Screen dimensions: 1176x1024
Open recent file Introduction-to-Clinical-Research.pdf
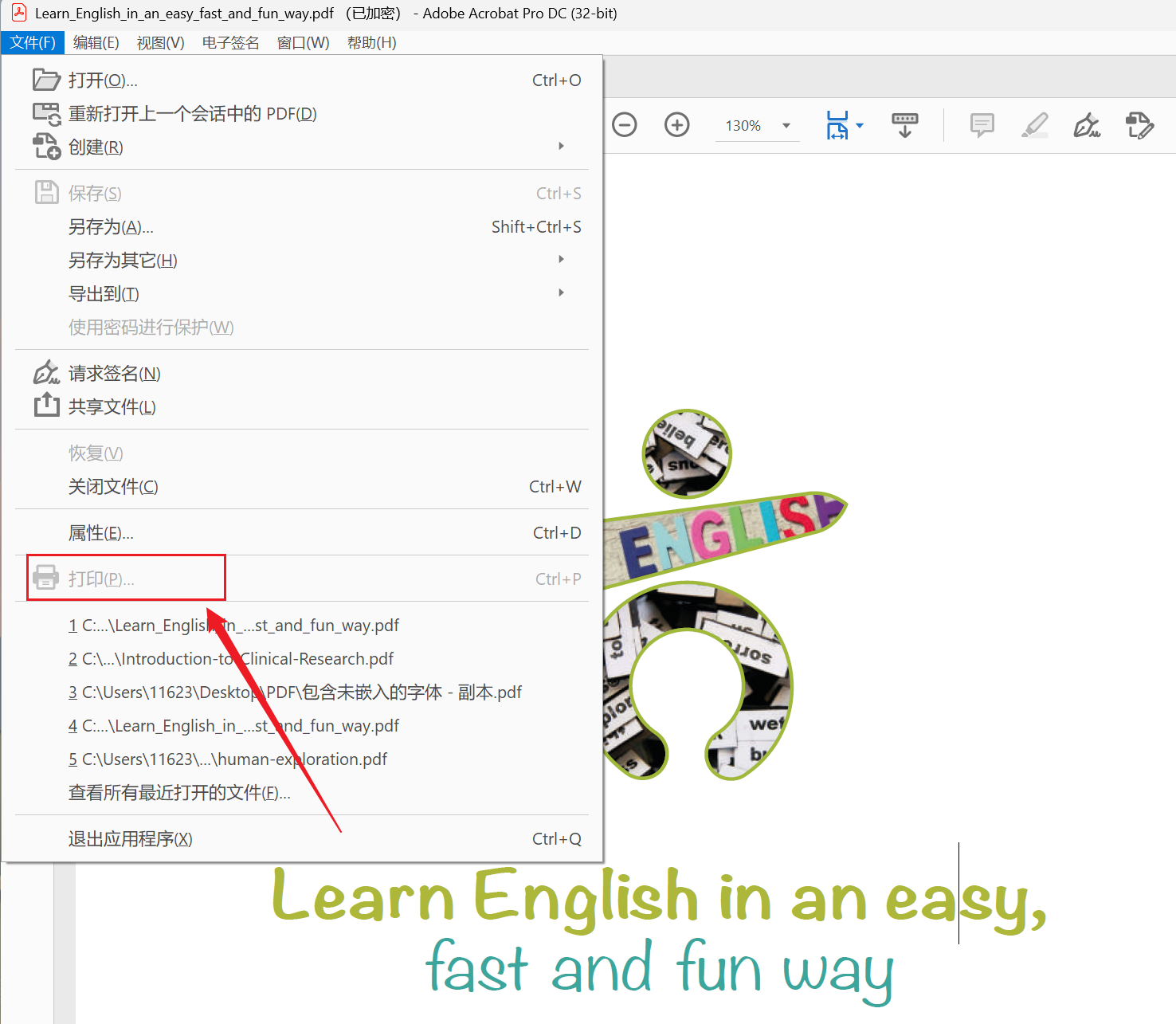[231, 659]
